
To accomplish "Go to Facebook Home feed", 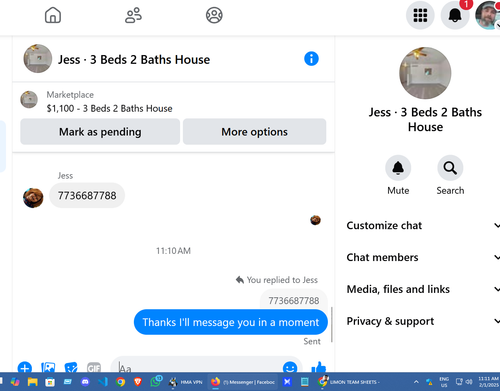I will click(x=53, y=15).
